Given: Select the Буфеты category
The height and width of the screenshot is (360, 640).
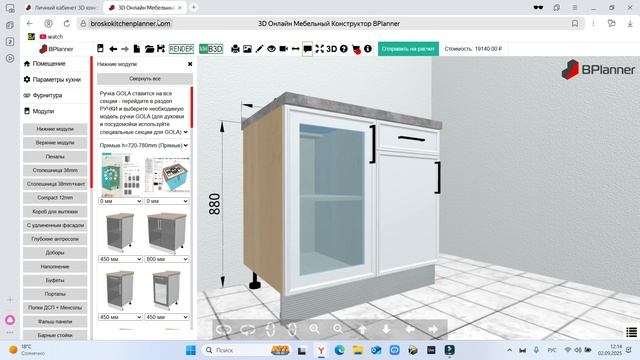Looking at the screenshot, I should click(55, 280).
